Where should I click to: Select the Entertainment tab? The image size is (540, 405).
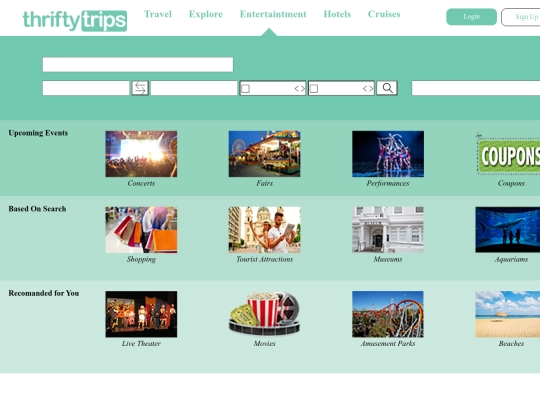click(273, 14)
